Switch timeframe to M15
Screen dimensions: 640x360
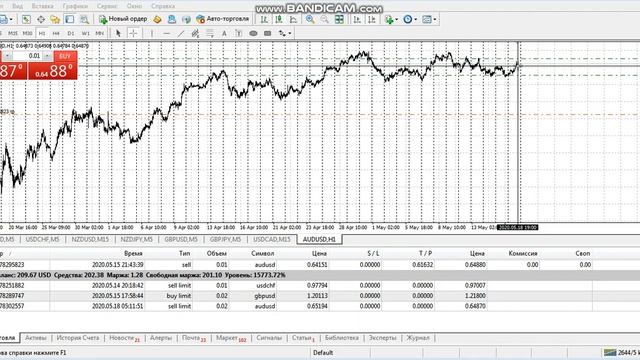13,33
